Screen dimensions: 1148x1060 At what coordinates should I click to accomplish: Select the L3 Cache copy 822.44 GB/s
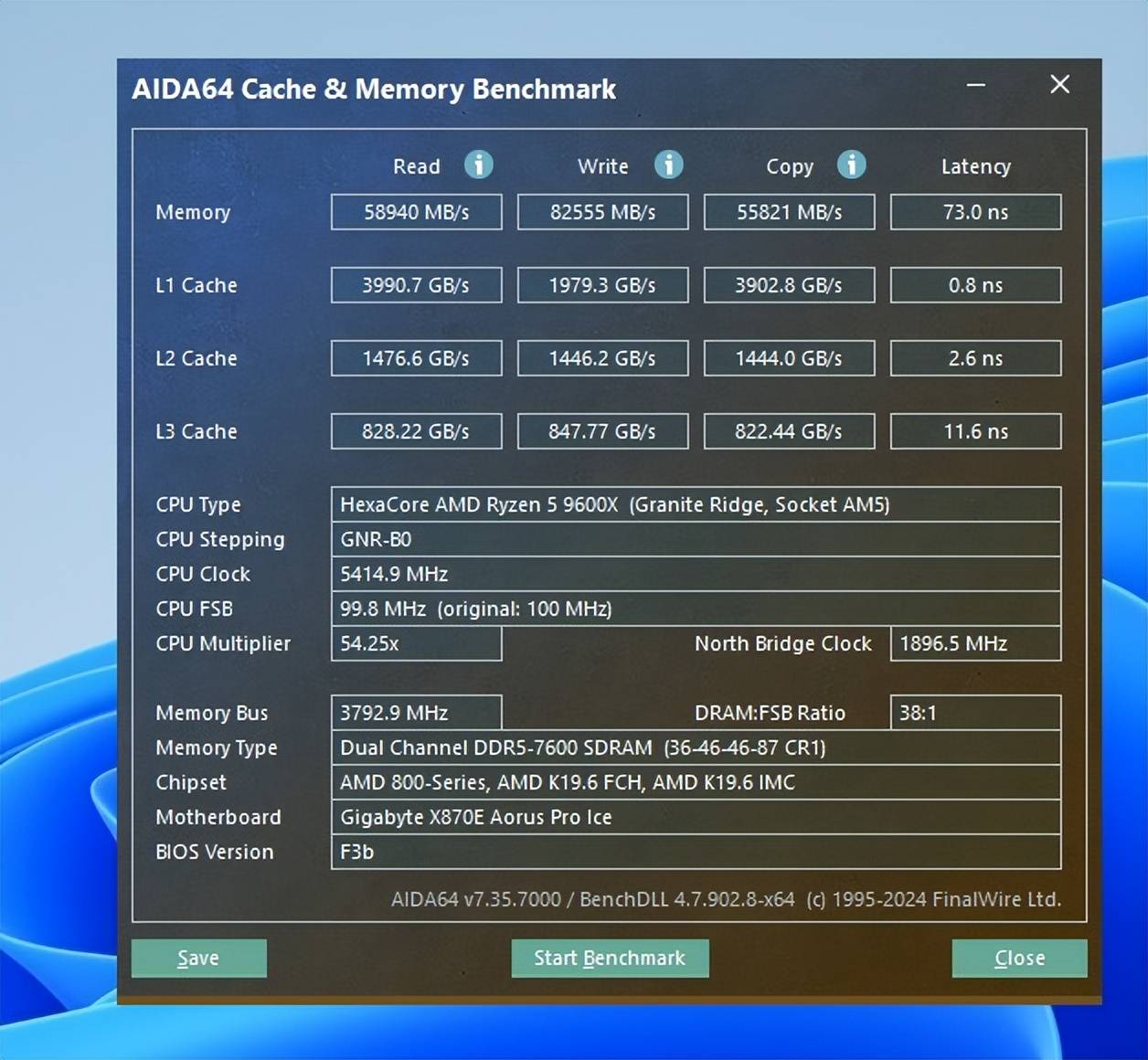(x=789, y=431)
